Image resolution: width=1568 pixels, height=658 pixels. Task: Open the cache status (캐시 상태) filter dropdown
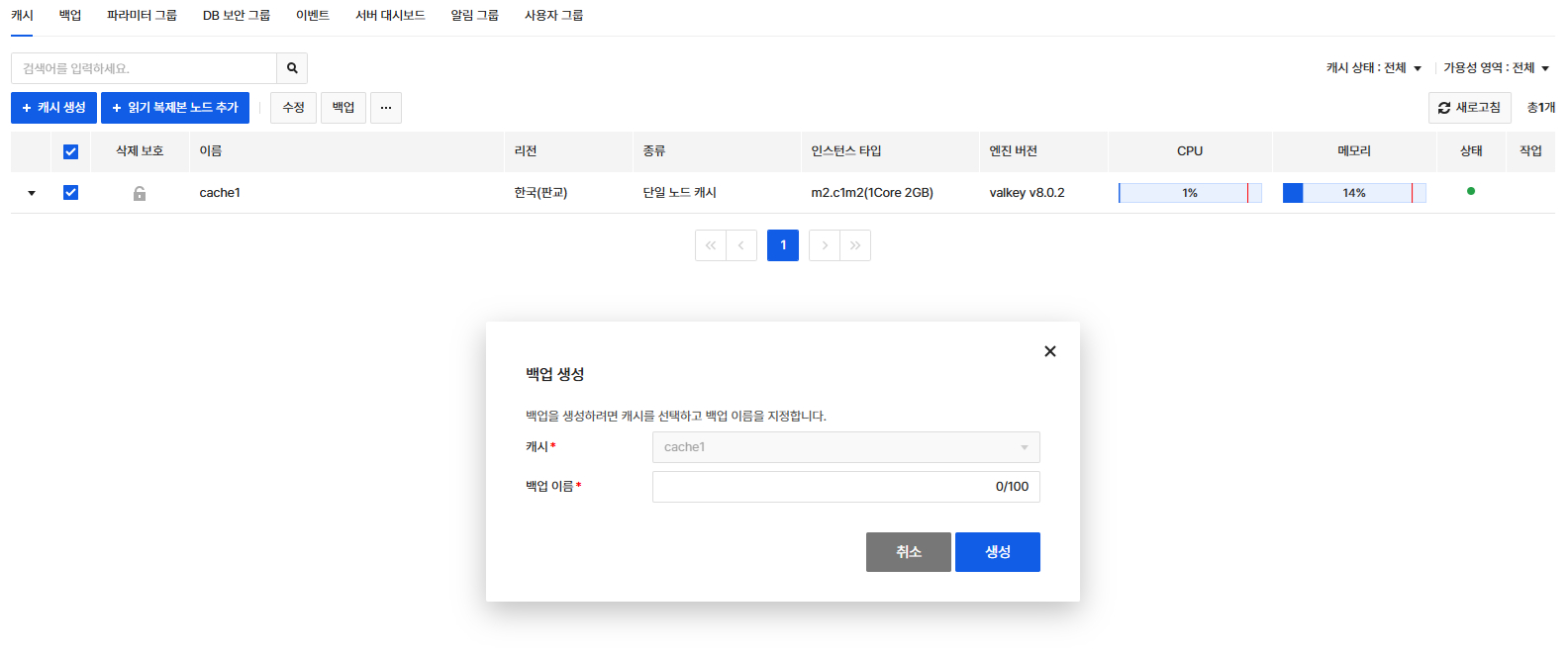point(1374,68)
